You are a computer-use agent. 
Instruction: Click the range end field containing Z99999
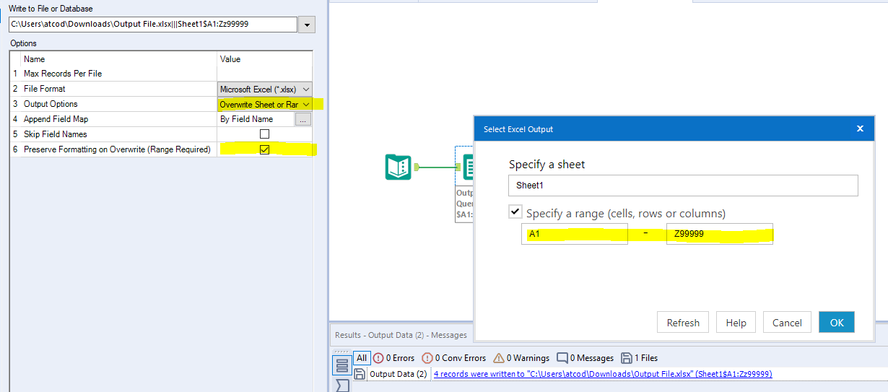click(719, 234)
